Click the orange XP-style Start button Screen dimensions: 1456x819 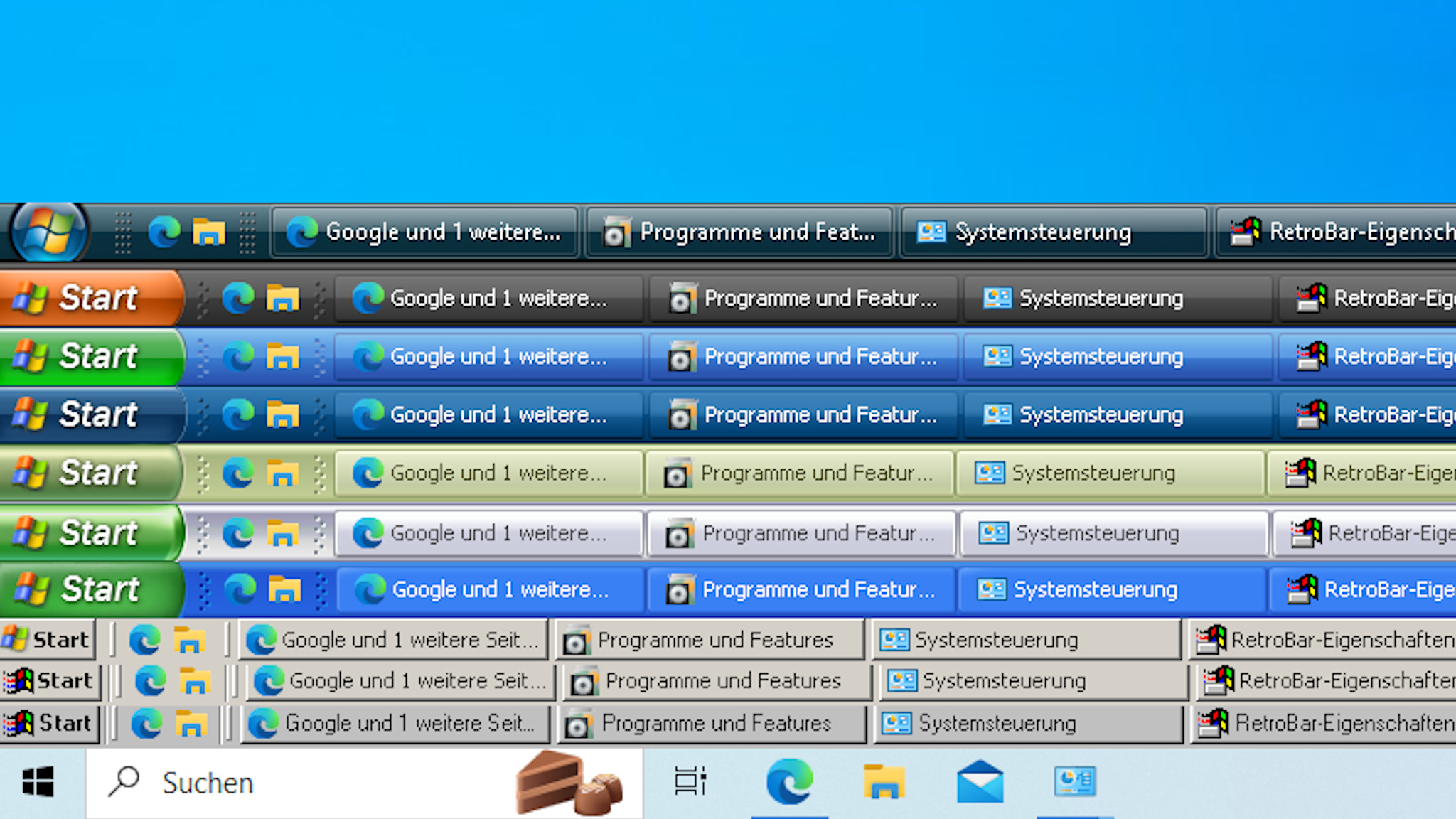(85, 299)
